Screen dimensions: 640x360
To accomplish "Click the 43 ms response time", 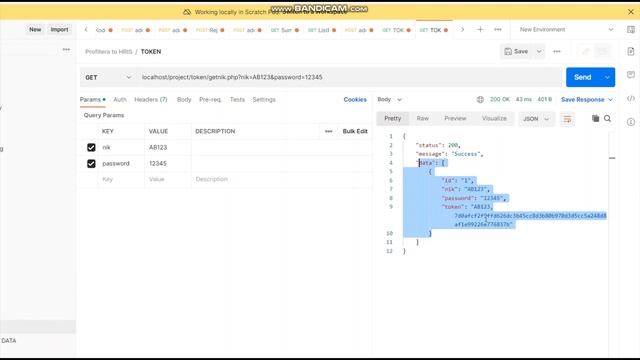I will point(523,100).
